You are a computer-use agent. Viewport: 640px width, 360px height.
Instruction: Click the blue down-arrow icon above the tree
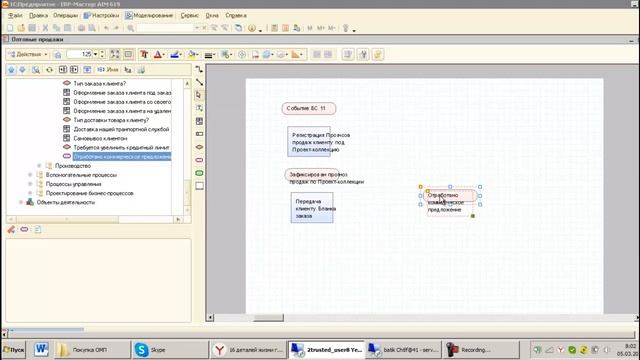[22, 70]
